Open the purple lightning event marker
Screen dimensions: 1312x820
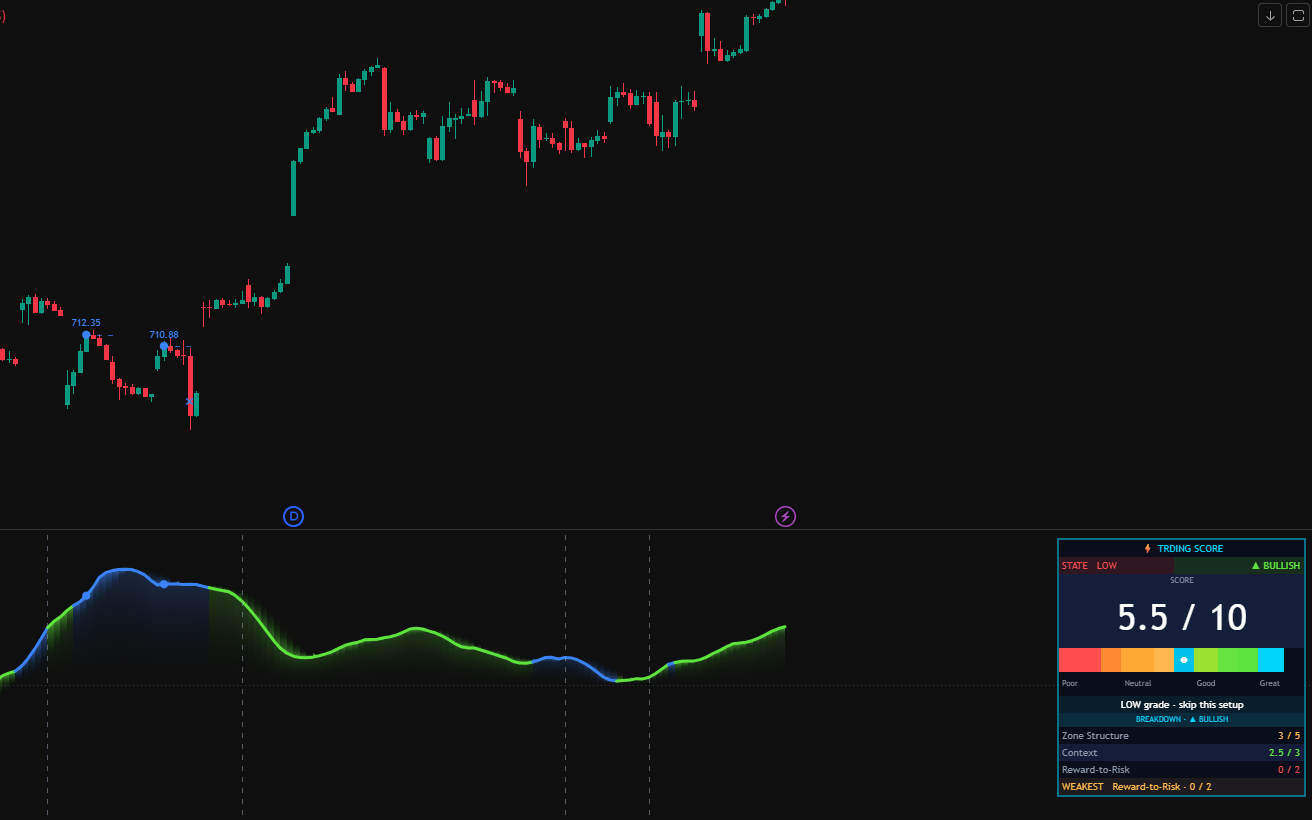coord(786,516)
